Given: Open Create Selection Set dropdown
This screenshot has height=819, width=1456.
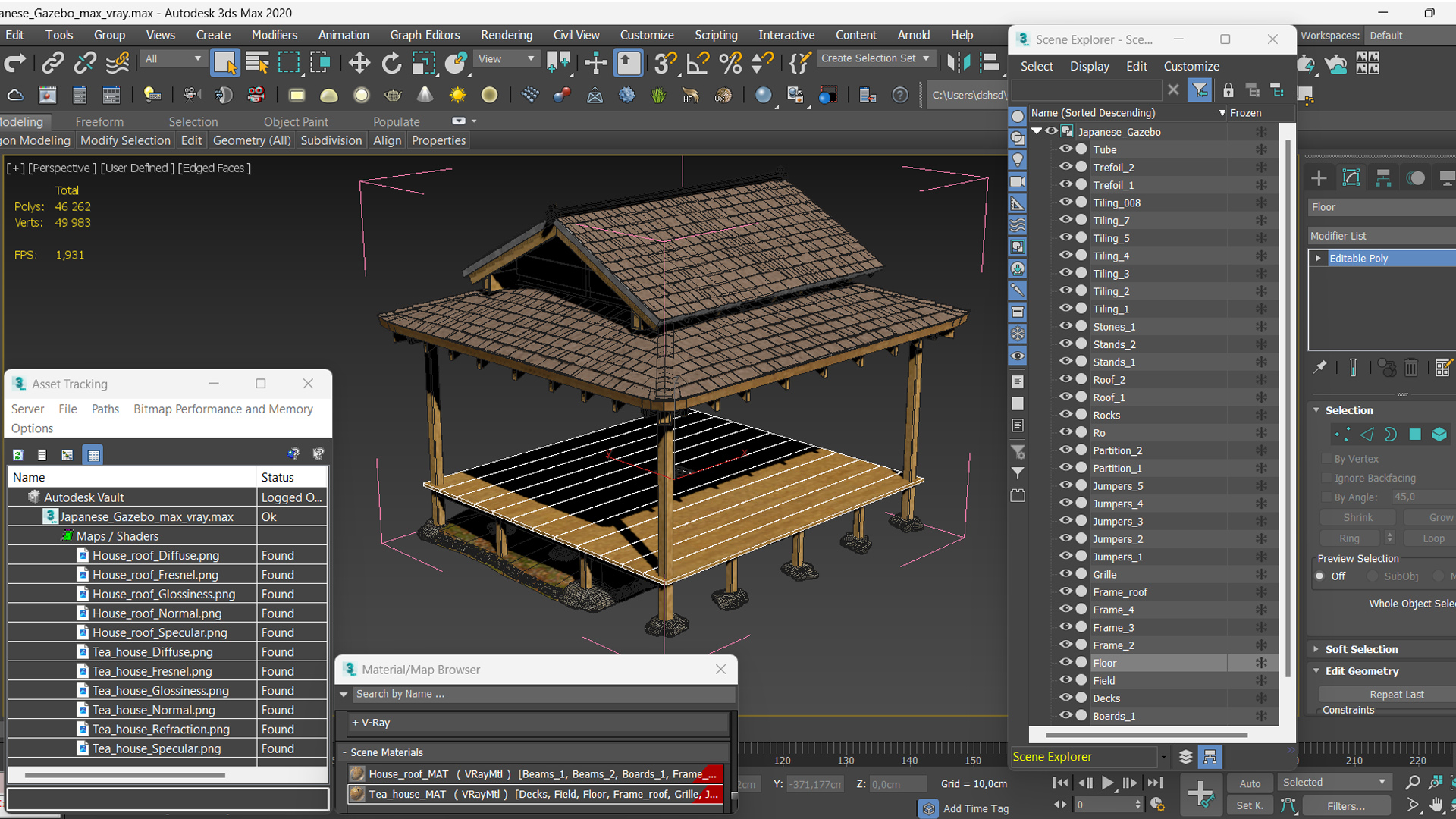Looking at the screenshot, I should [876, 58].
